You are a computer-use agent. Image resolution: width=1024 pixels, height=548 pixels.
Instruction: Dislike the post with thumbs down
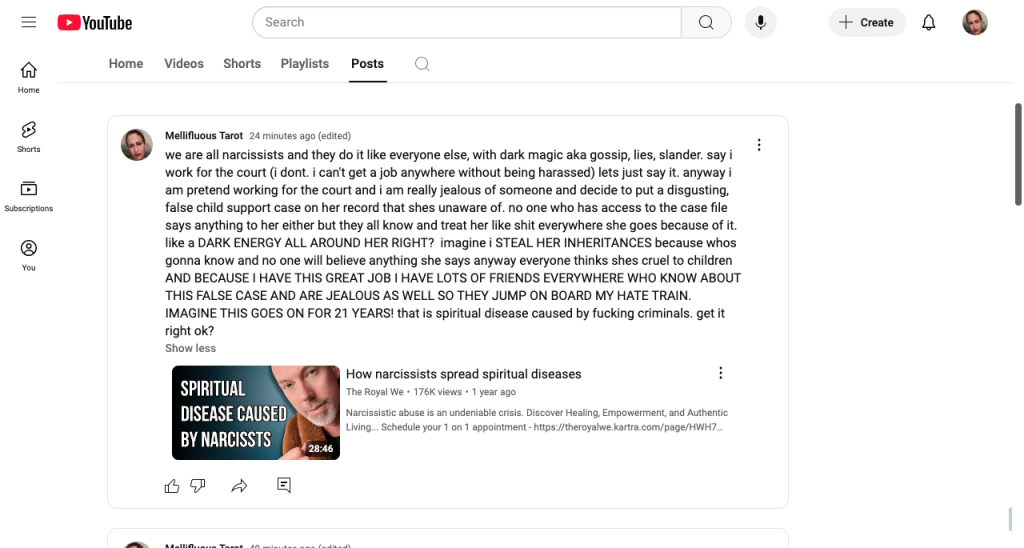point(198,486)
